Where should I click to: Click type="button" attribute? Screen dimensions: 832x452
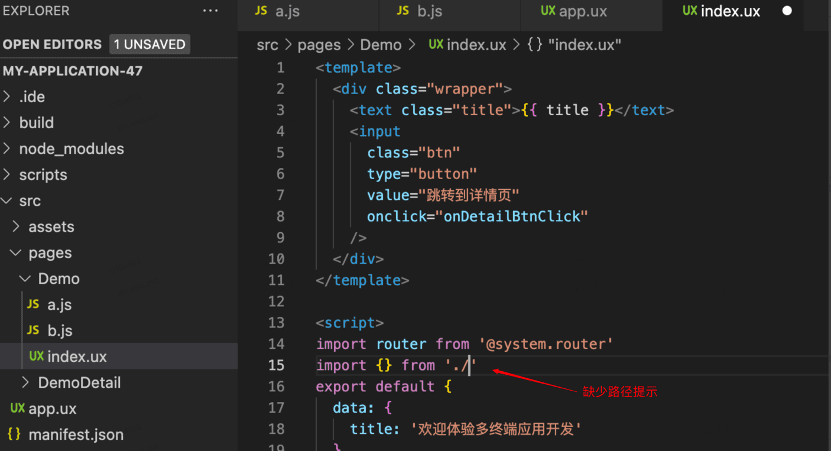click(422, 174)
